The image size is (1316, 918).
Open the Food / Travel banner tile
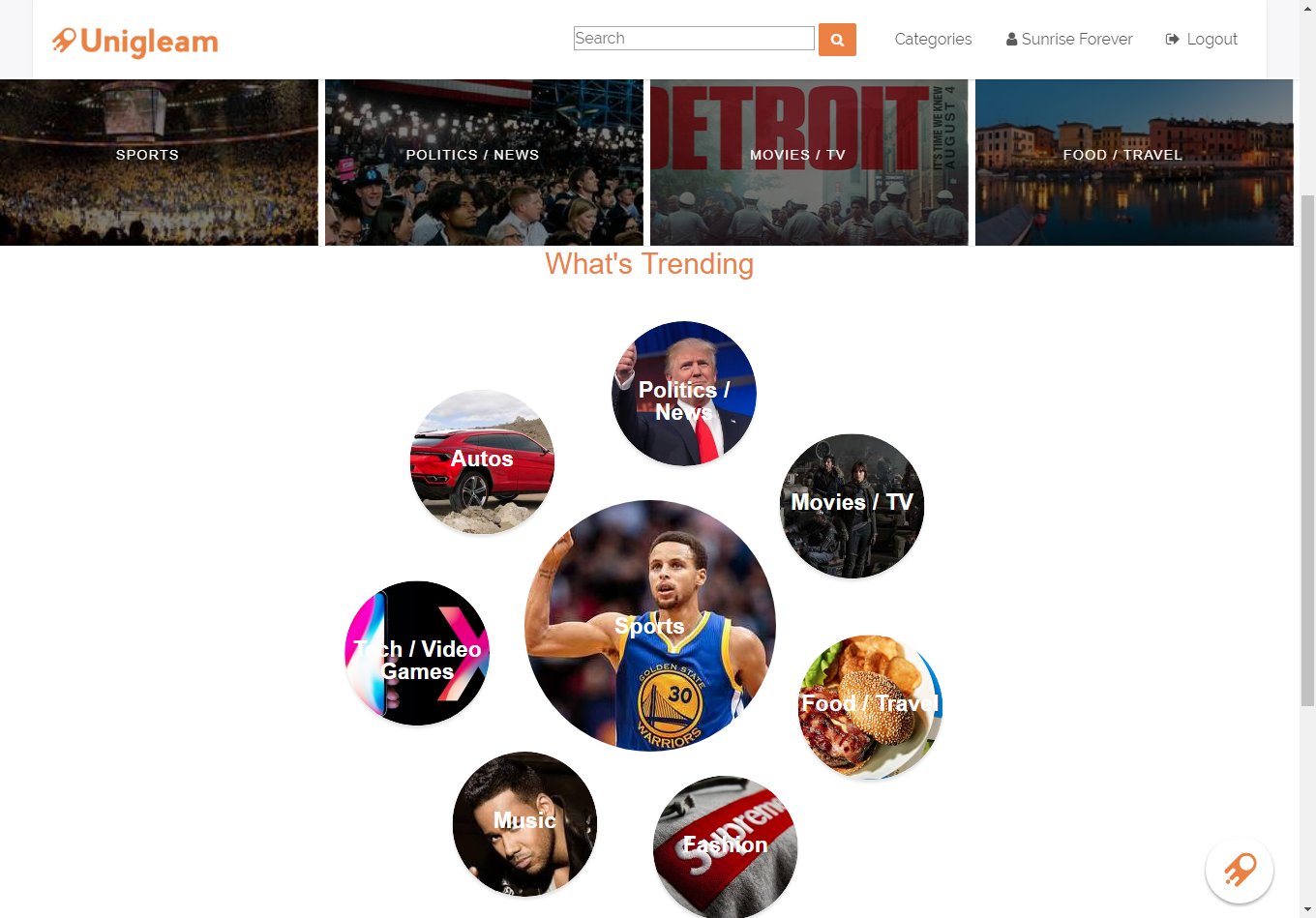pos(1134,163)
